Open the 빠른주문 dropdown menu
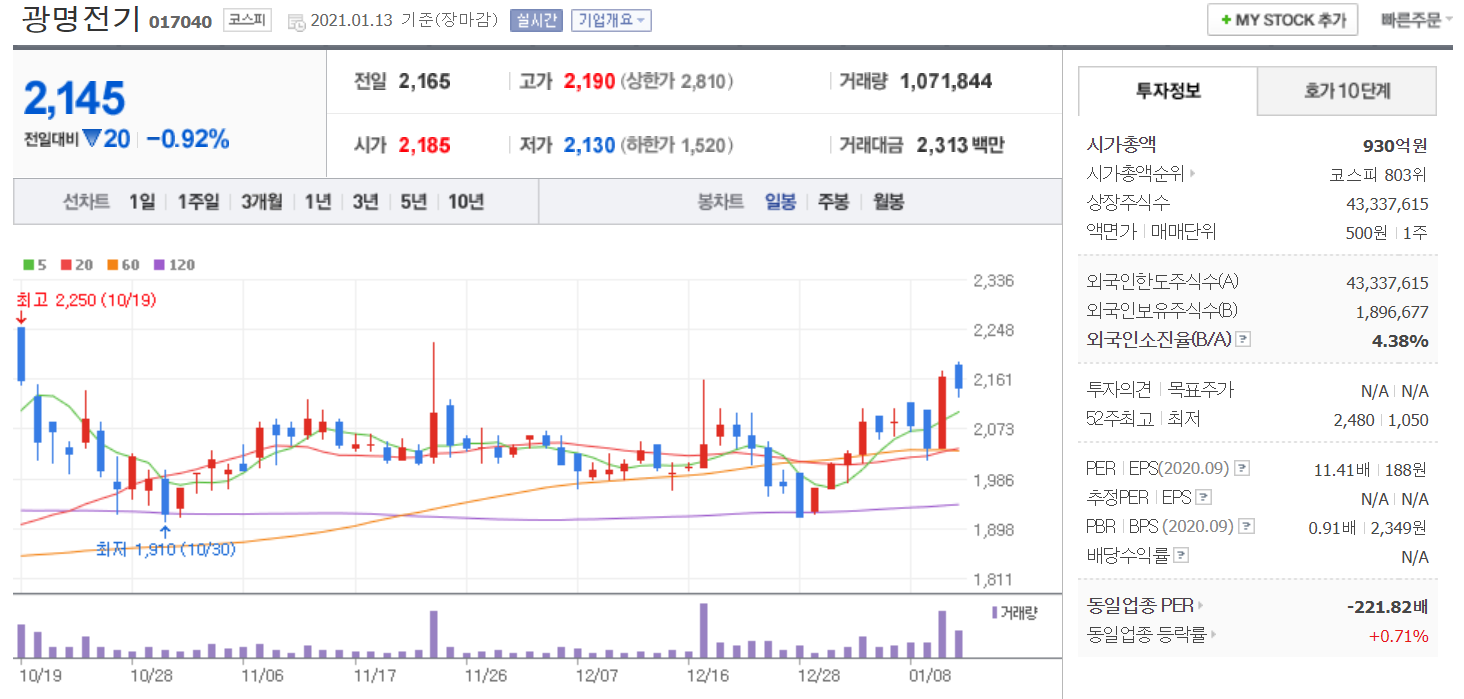This screenshot has width=1464, height=699. 1416,19
